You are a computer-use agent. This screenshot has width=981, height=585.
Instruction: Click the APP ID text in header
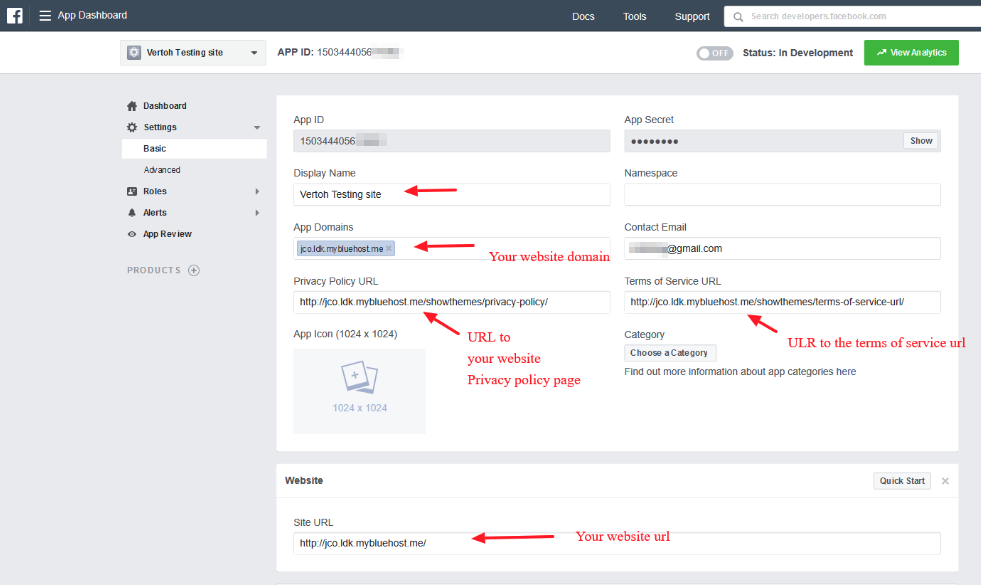(x=340, y=52)
